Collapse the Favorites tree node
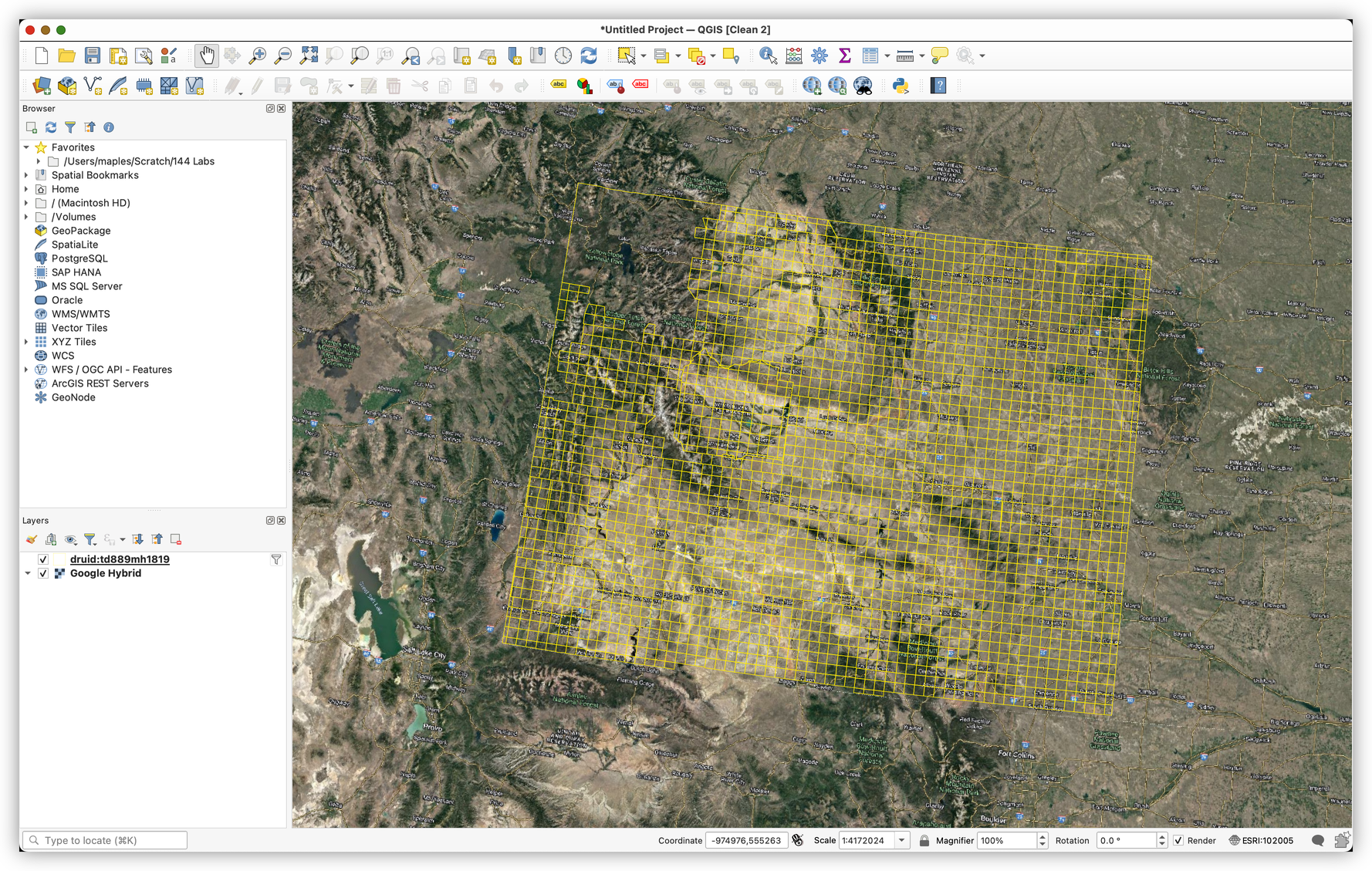The image size is (1372, 871). coord(26,147)
